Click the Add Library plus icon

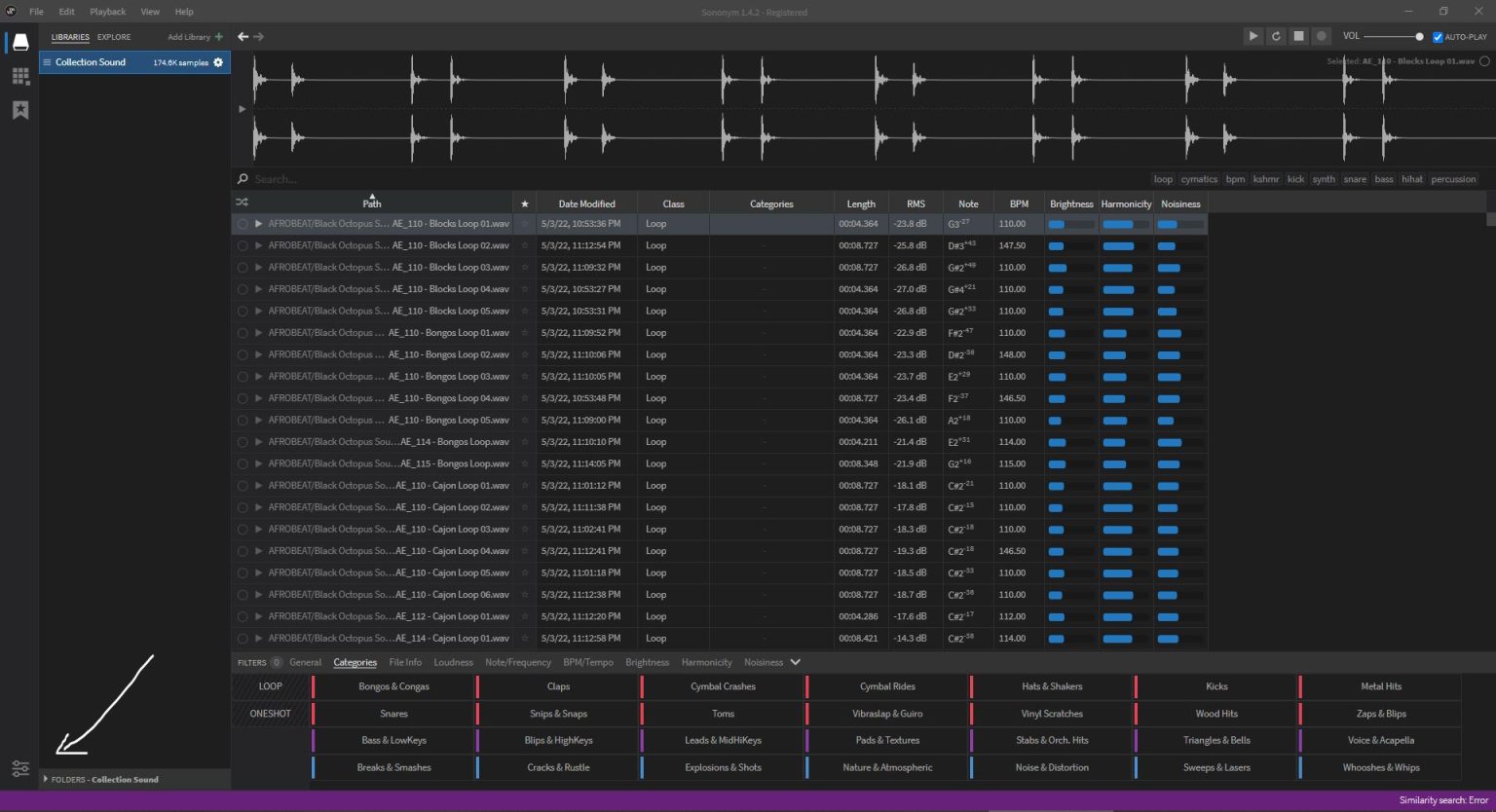point(218,37)
